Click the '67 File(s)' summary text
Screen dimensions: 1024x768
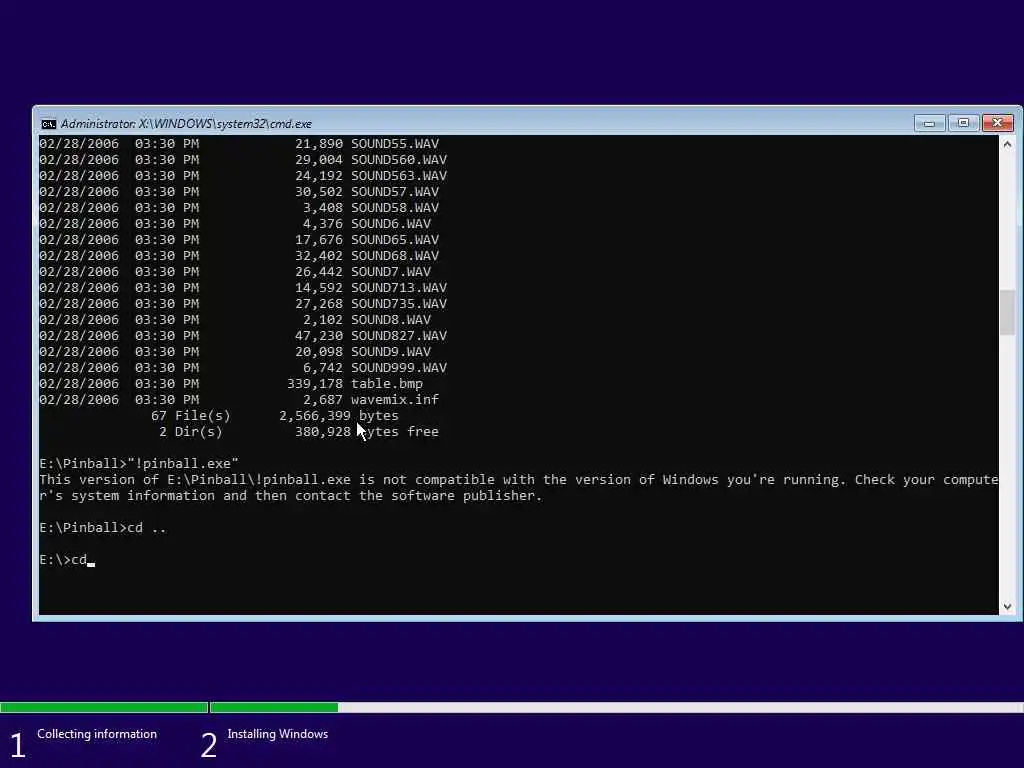[191, 416]
